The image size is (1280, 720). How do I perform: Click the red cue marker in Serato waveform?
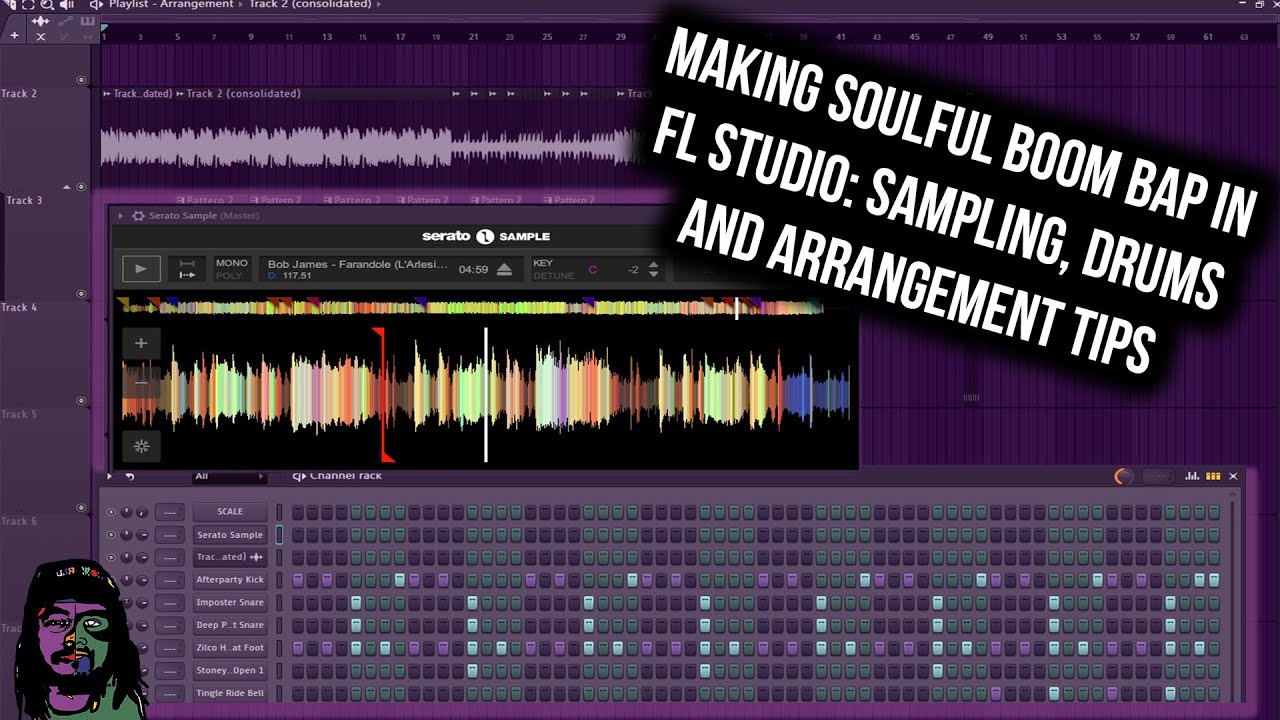point(382,394)
